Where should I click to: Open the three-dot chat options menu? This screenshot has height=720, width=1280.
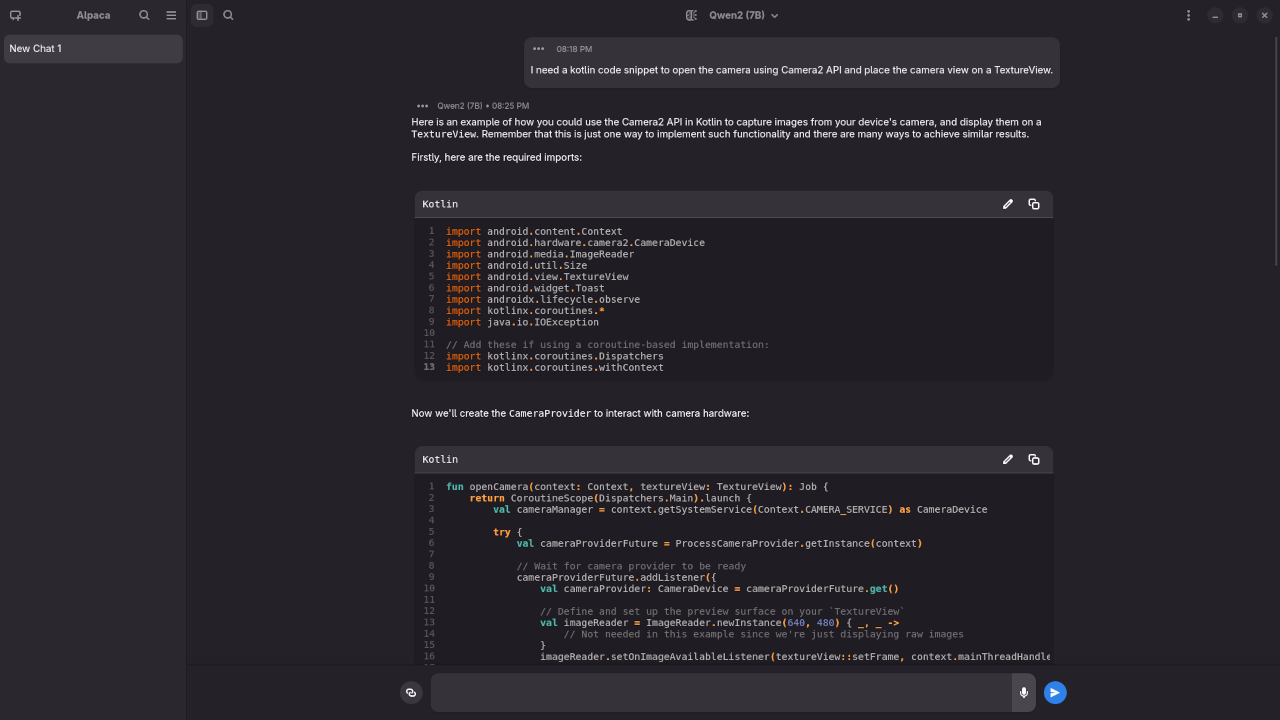tap(1188, 15)
